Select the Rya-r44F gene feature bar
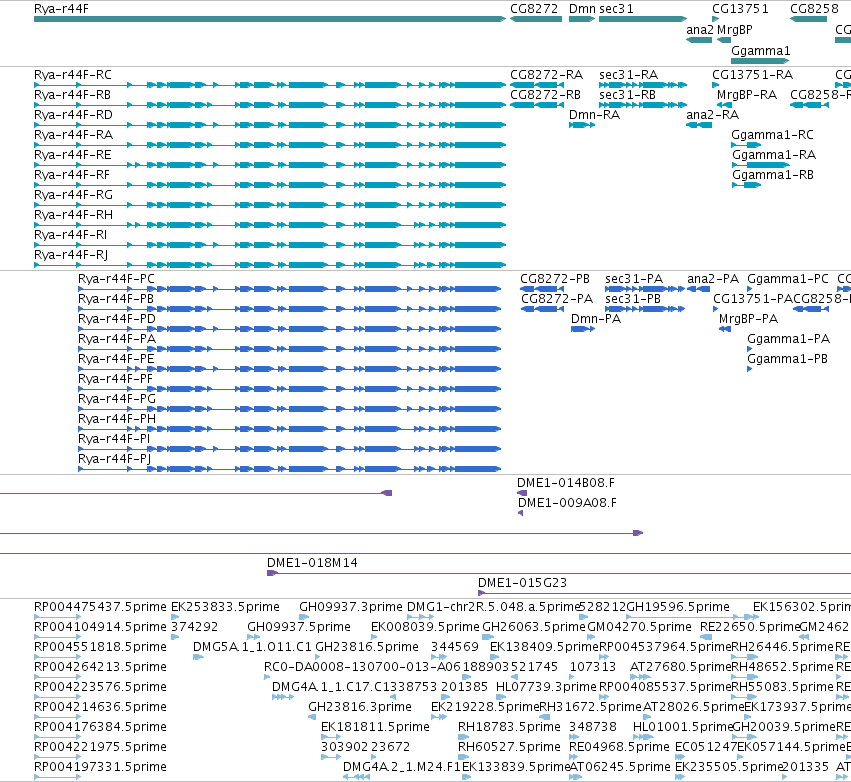This screenshot has width=851, height=782. tap(270, 19)
